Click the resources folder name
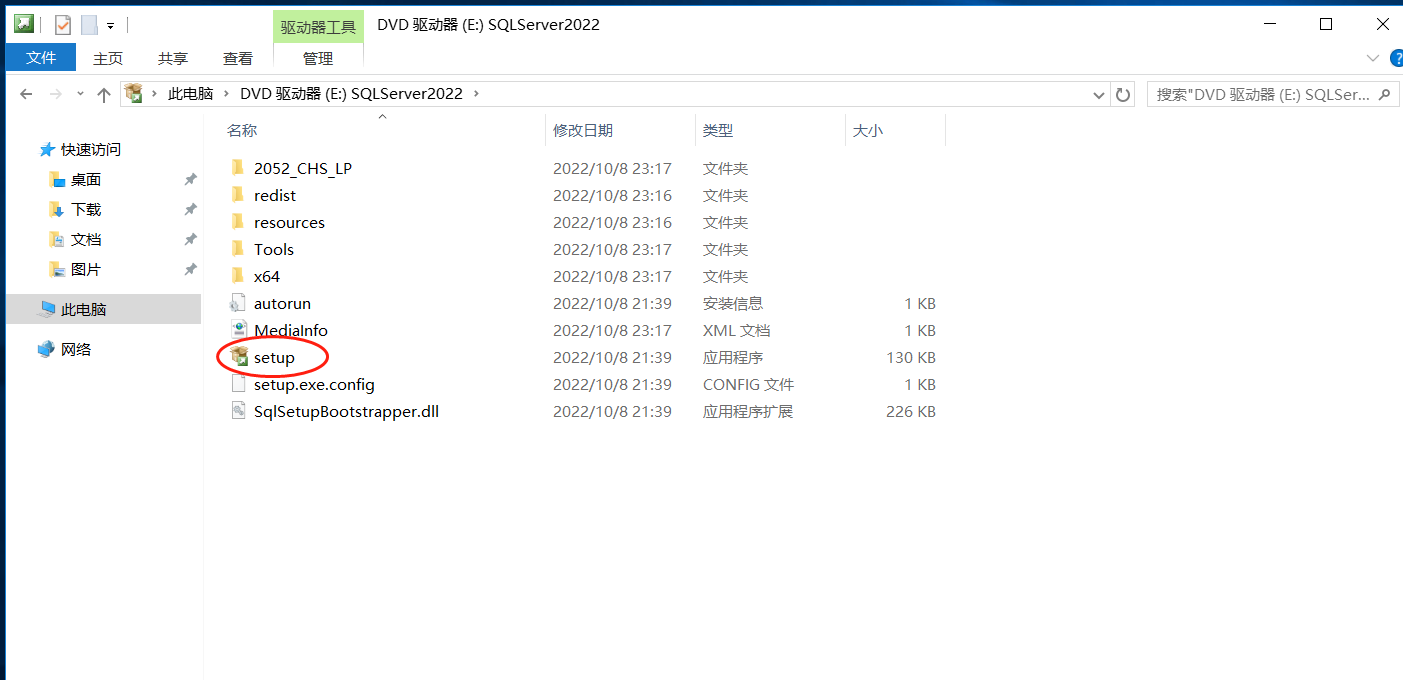Viewport: 1403px width, 680px height. [x=289, y=222]
